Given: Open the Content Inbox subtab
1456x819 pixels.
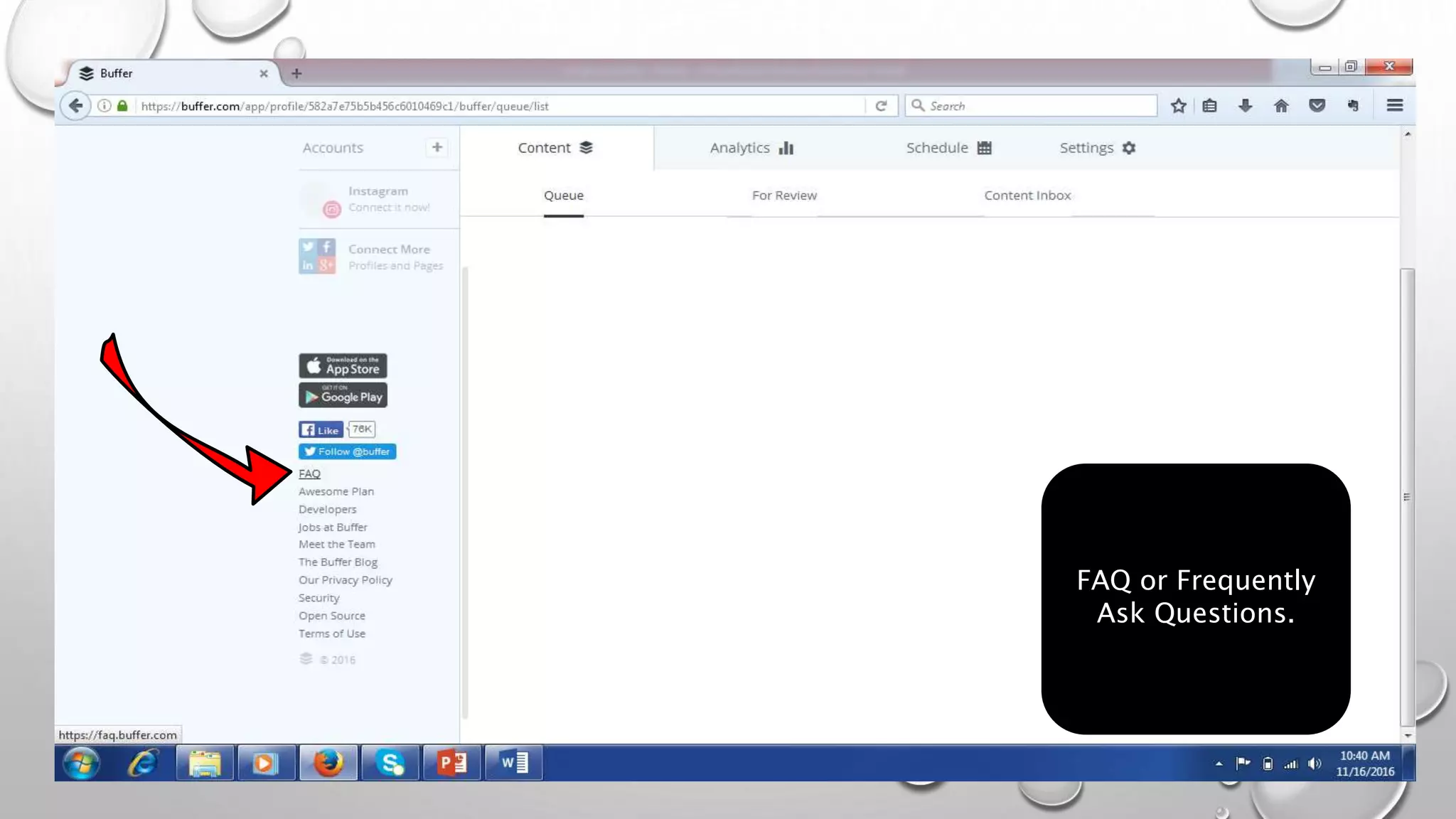Looking at the screenshot, I should click(1027, 196).
